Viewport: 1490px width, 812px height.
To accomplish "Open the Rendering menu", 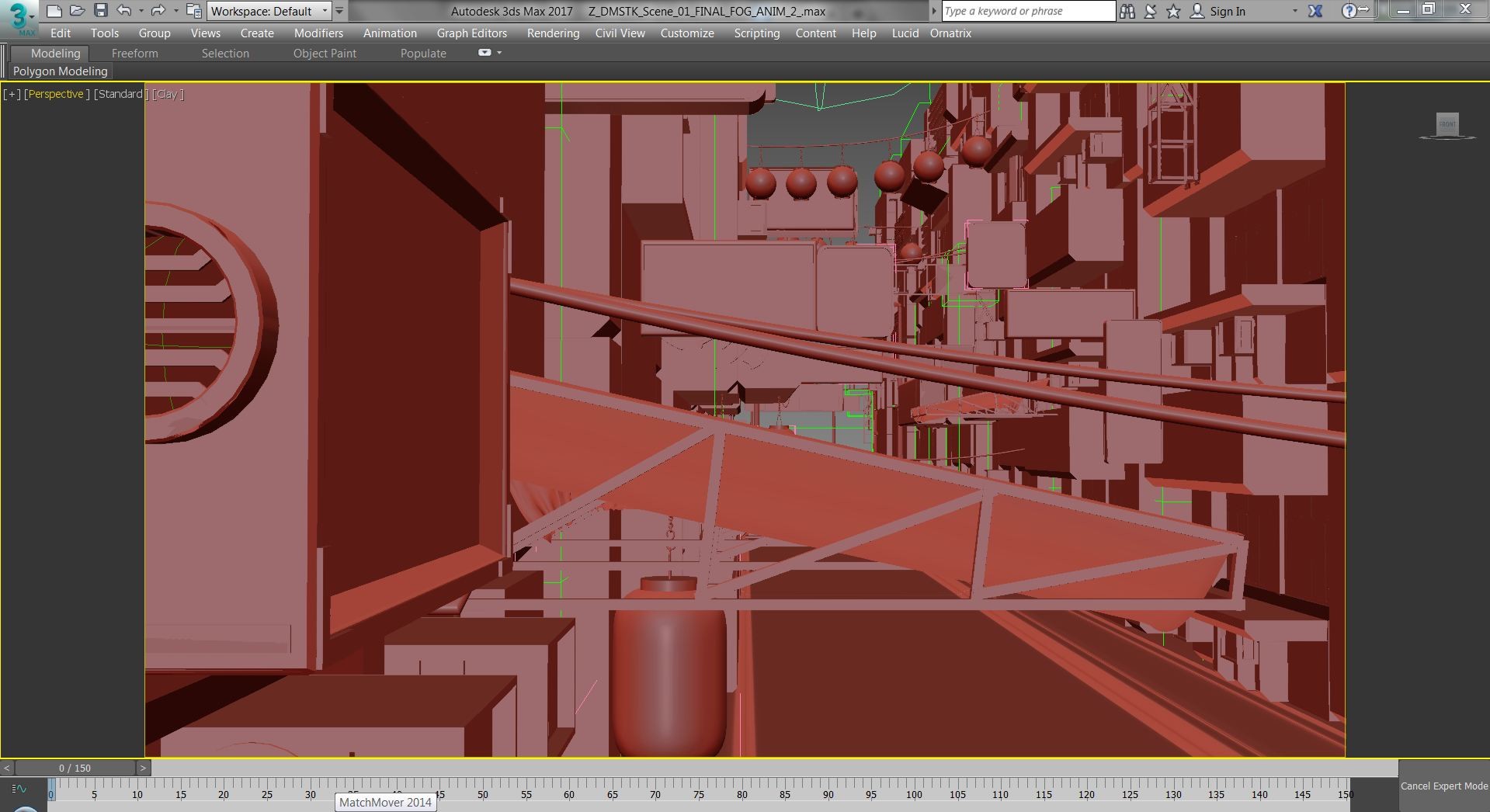I will (x=553, y=33).
